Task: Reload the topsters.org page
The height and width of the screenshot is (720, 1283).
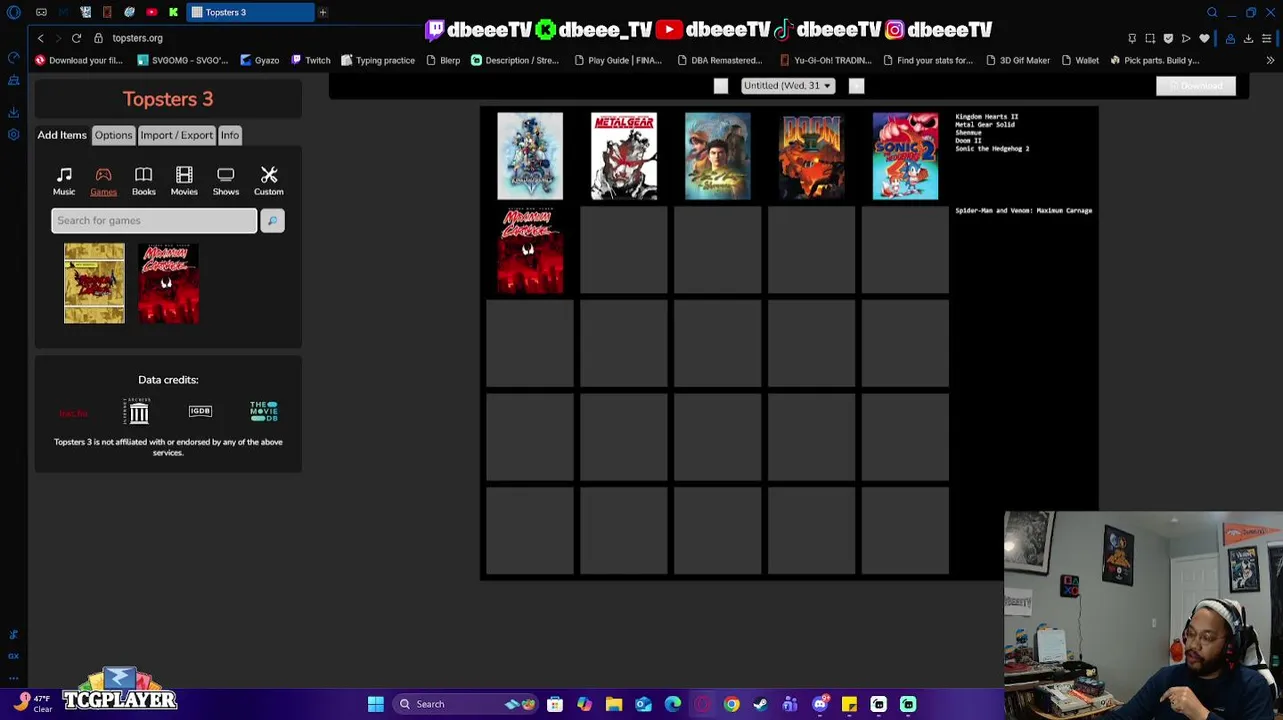Action: coord(76,38)
